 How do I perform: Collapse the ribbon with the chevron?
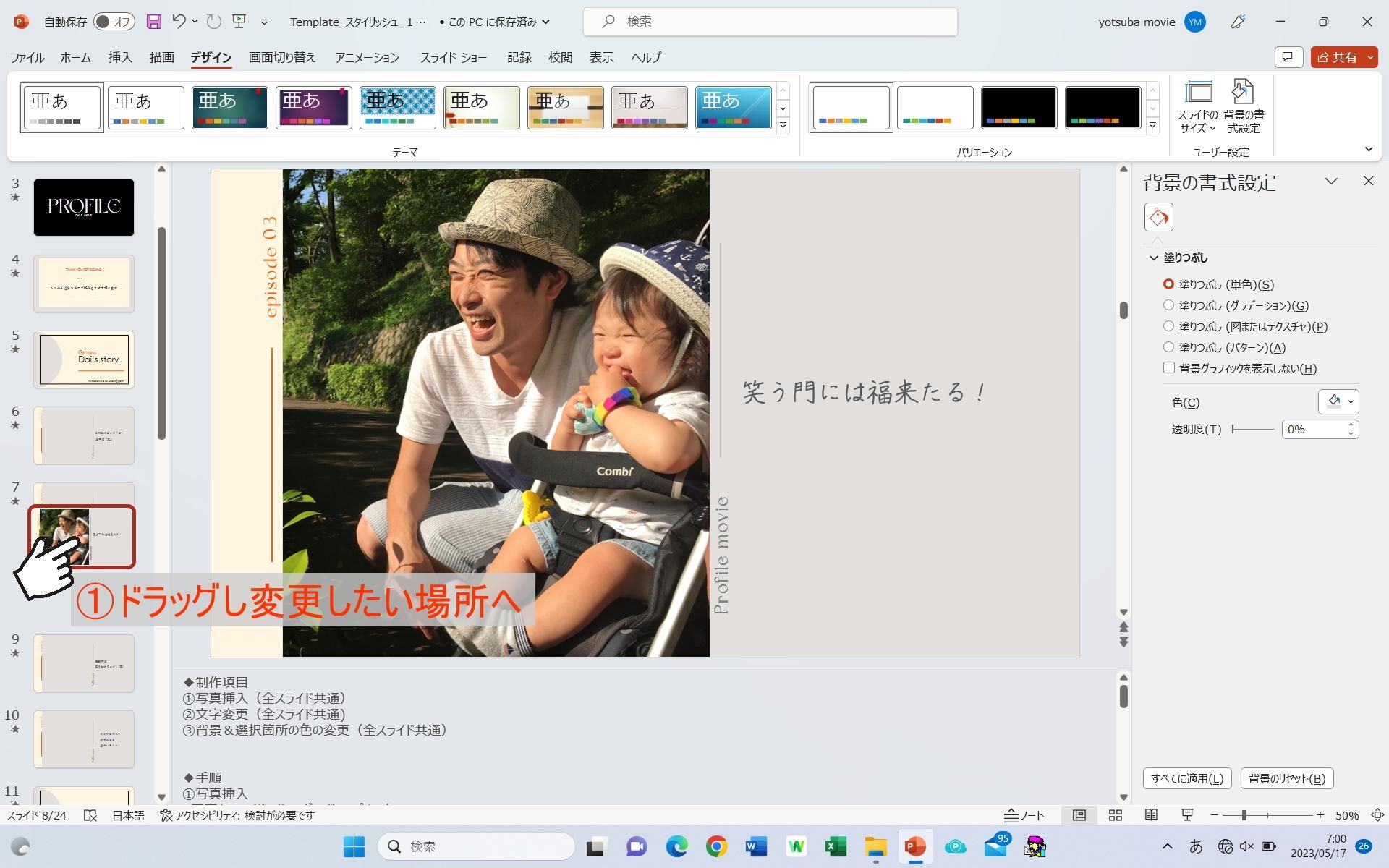[x=1369, y=149]
